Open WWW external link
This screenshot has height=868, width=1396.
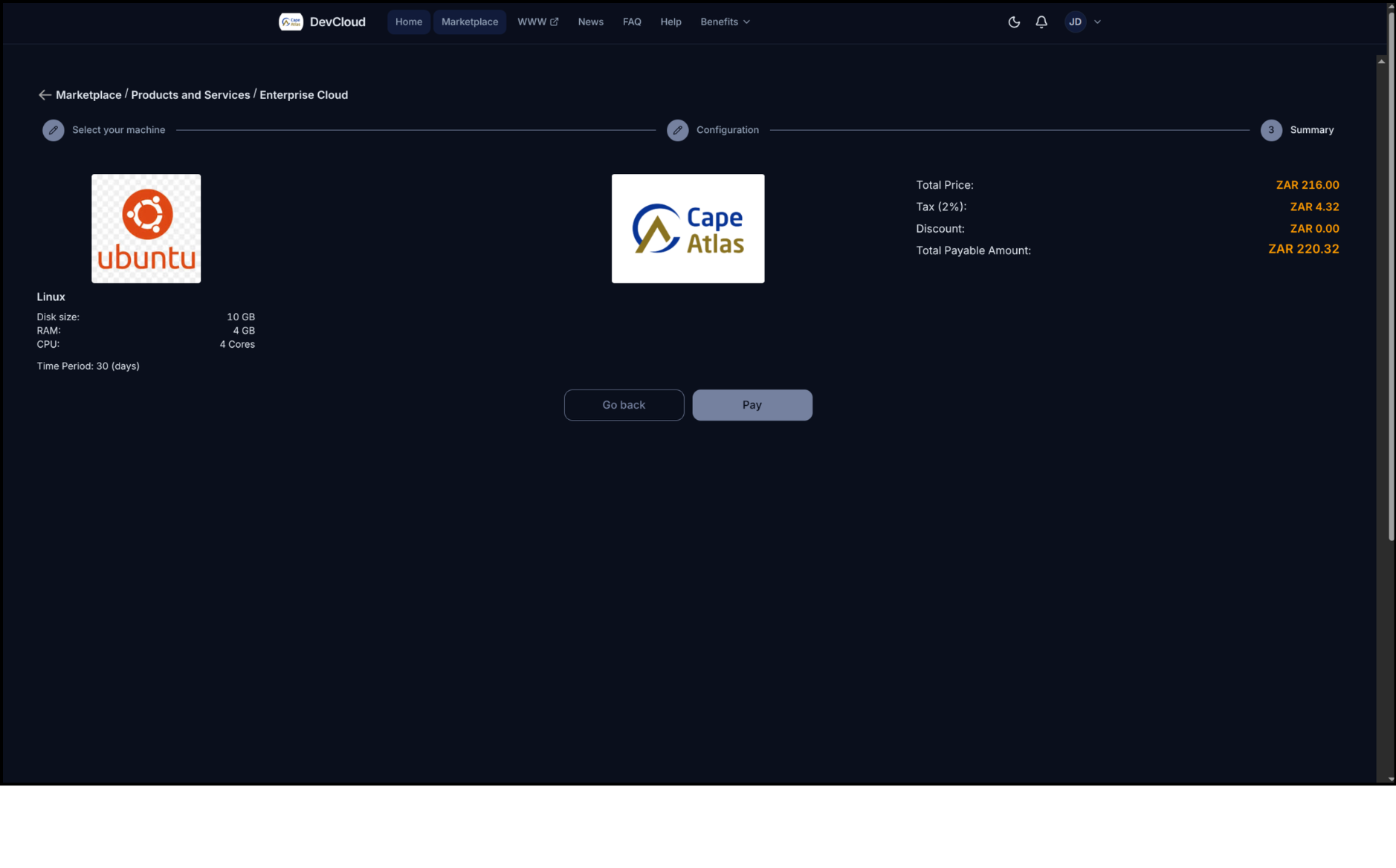[537, 22]
